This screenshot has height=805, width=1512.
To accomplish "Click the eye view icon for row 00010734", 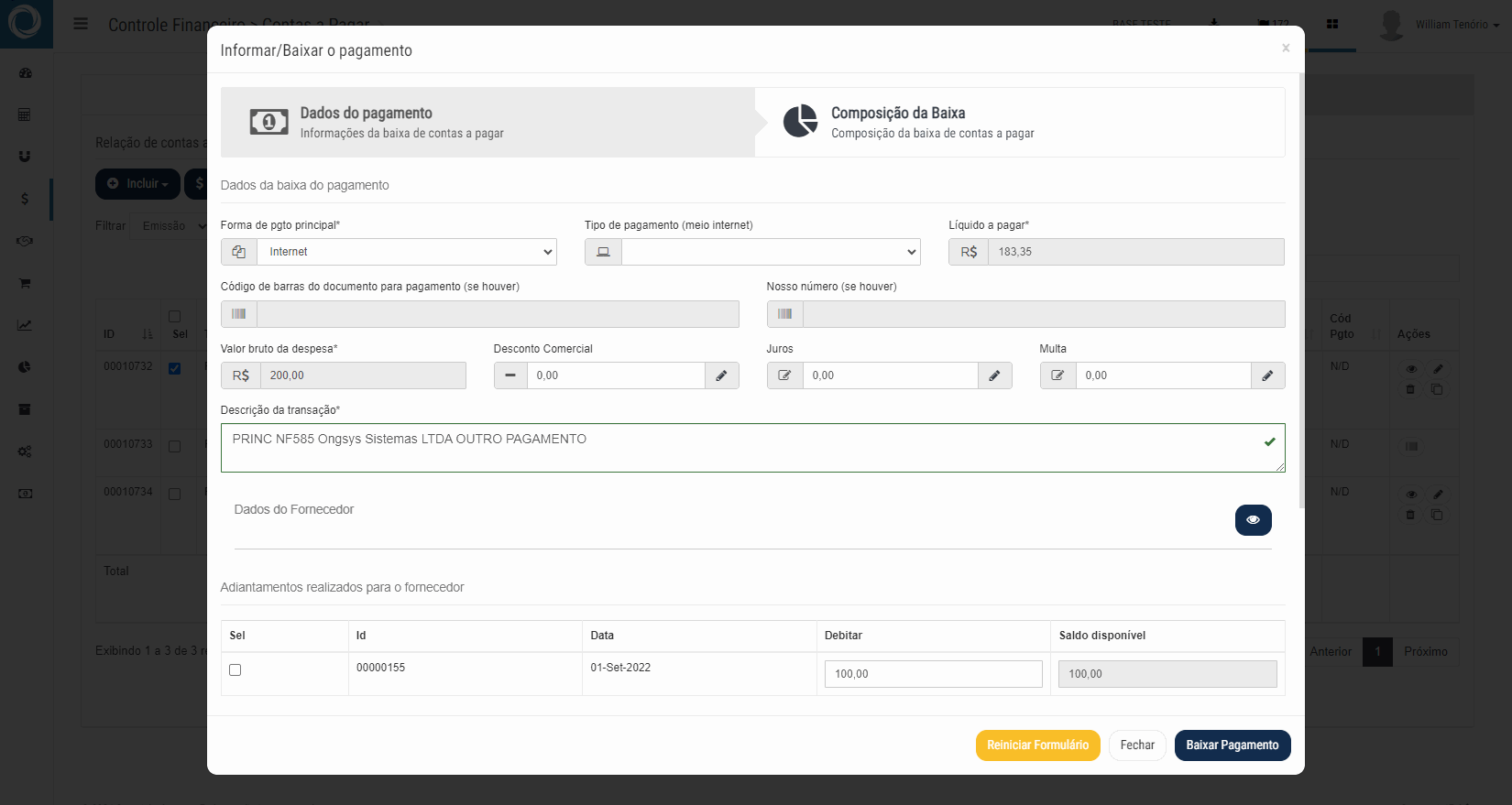I will click(x=1411, y=495).
